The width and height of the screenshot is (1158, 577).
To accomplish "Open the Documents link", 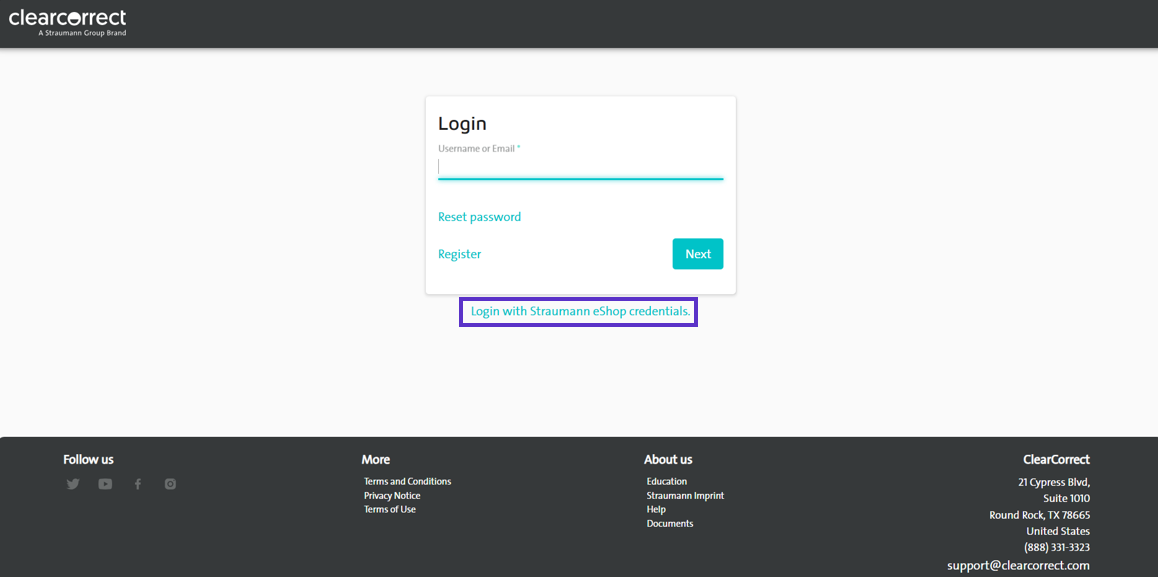I will 670,523.
